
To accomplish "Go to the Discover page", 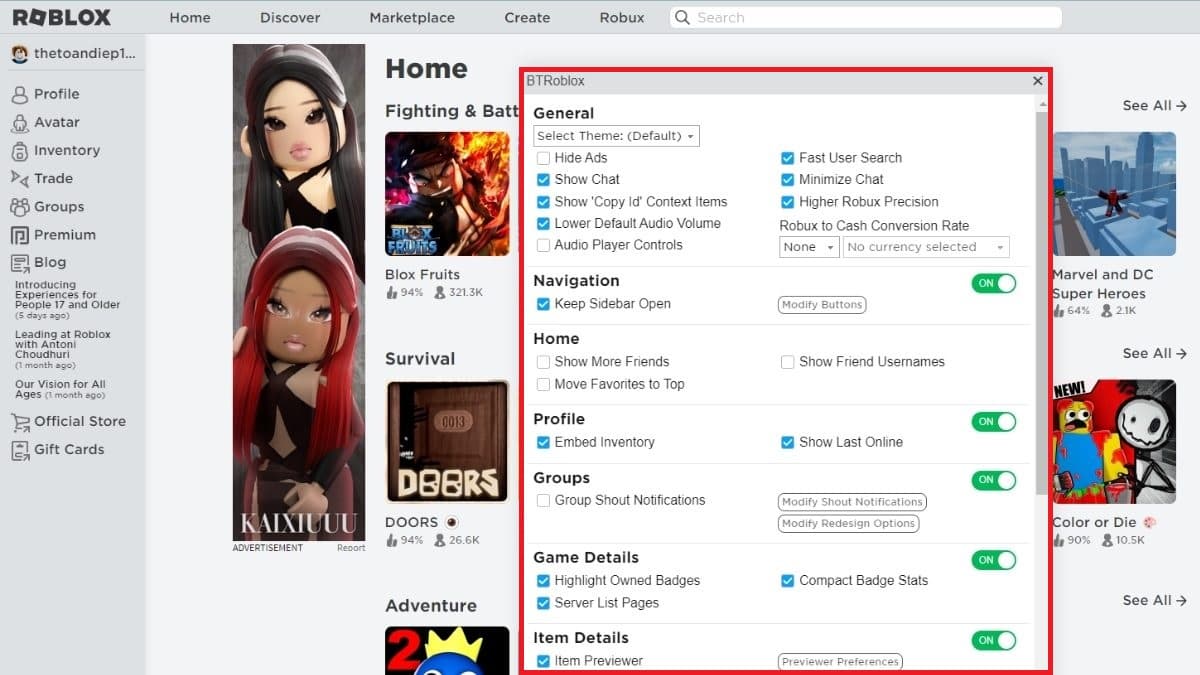I will click(290, 18).
